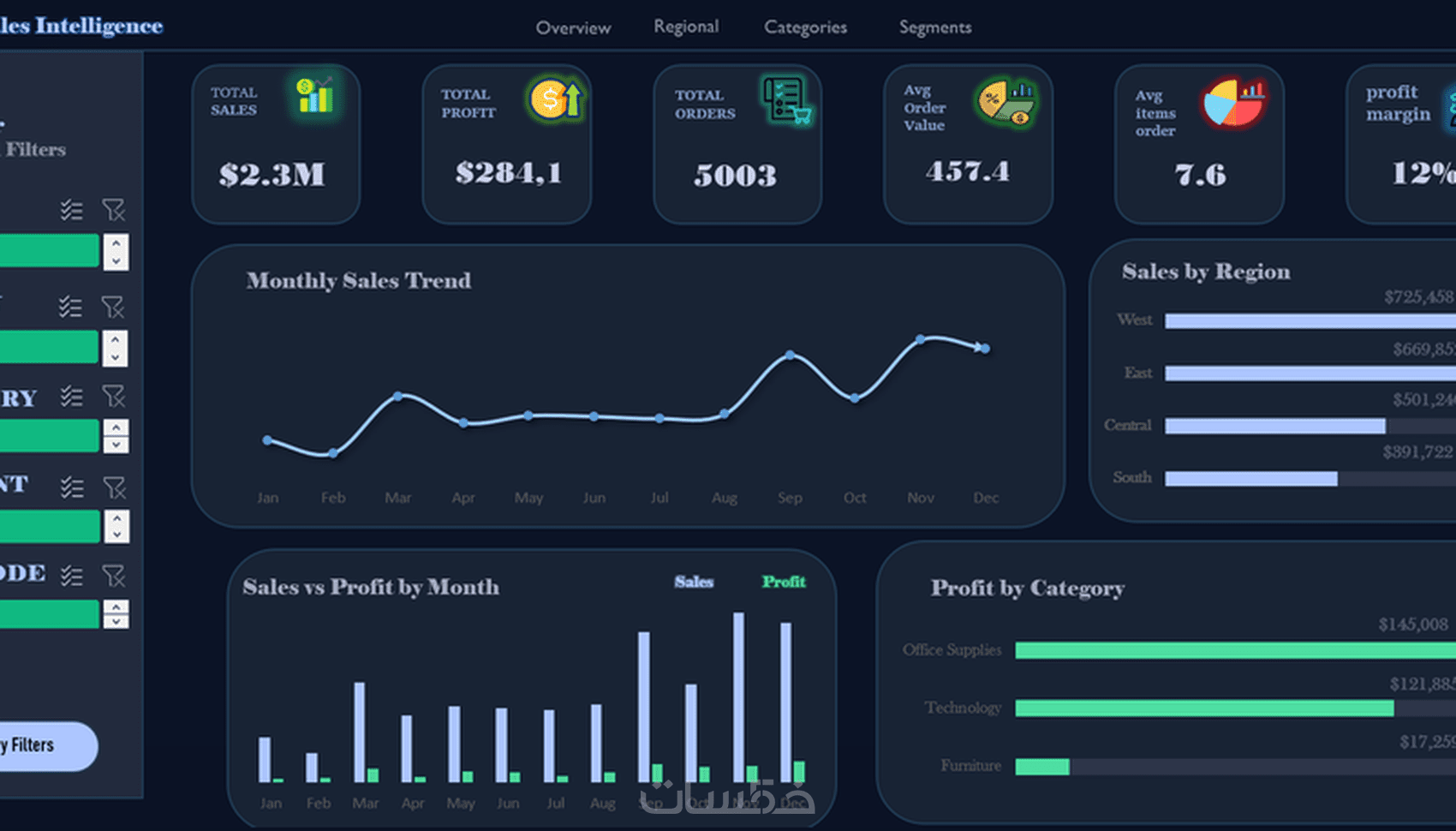The height and width of the screenshot is (831, 1456).
Task: Click the Total Profit dollar coin icon
Action: pos(555,99)
